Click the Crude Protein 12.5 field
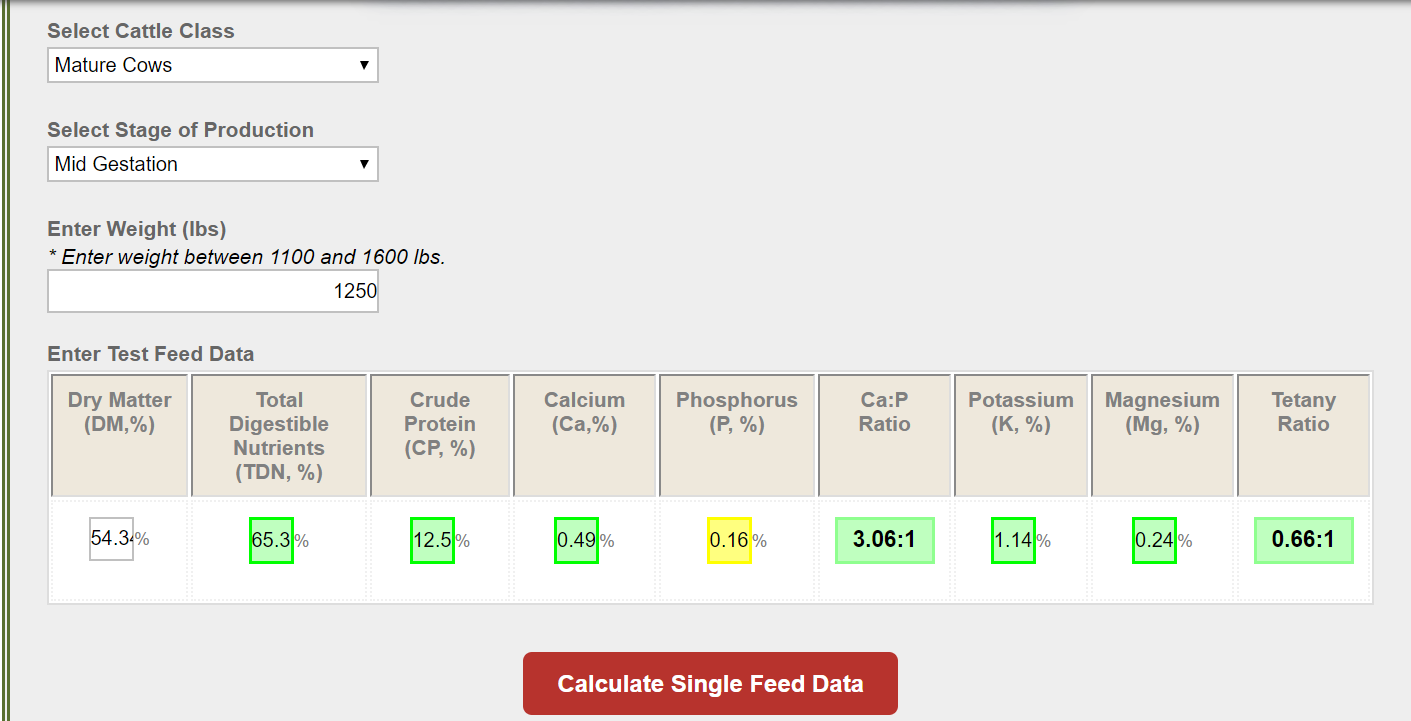This screenshot has width=1411, height=721. point(432,540)
